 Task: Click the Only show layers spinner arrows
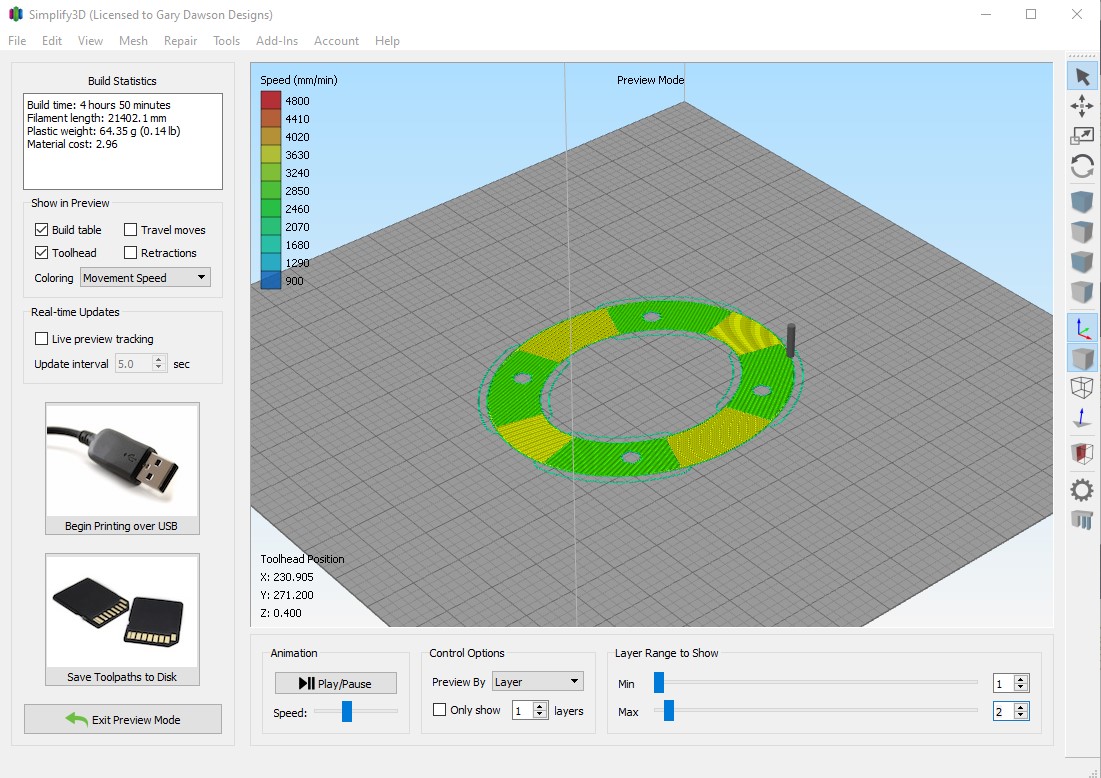pyautogui.click(x=540, y=711)
